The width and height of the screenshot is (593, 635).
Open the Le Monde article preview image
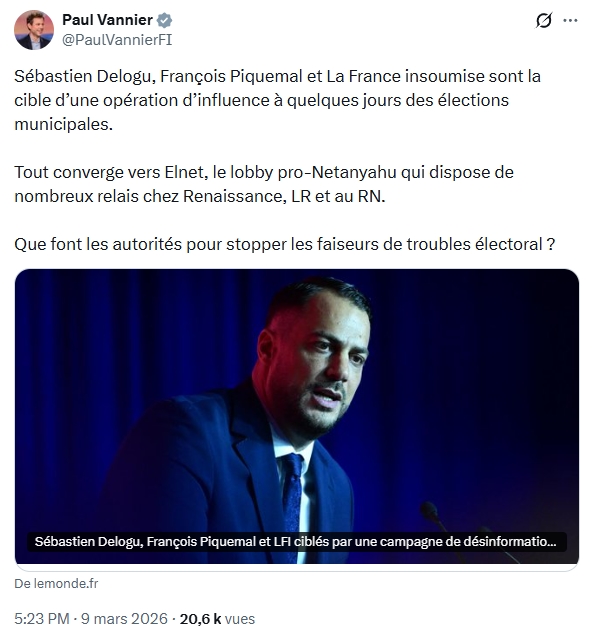(x=297, y=416)
